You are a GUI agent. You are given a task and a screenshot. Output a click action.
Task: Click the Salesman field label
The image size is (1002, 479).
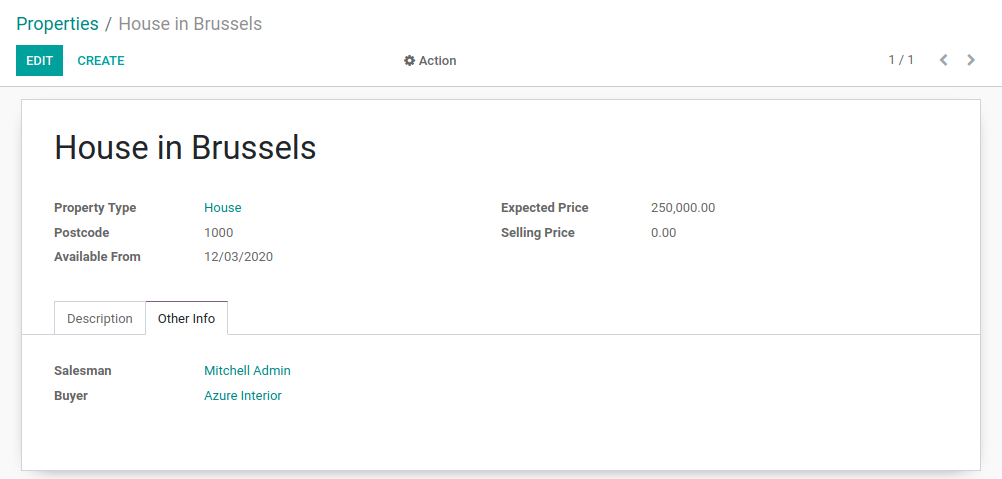tap(83, 371)
